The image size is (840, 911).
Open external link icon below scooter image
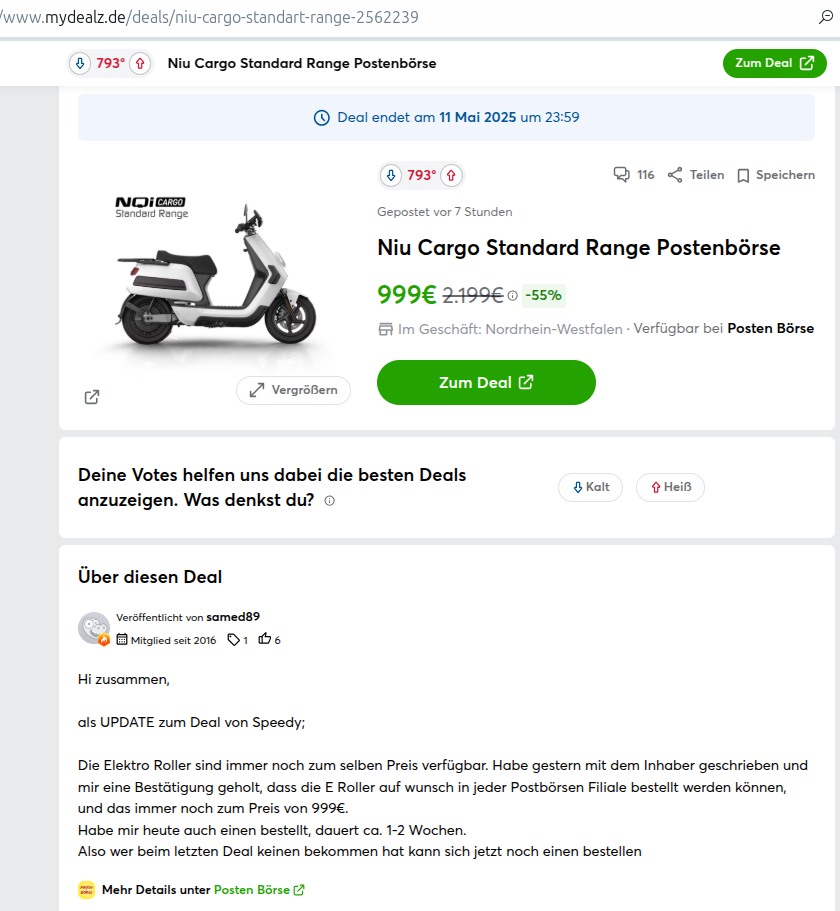coord(92,397)
